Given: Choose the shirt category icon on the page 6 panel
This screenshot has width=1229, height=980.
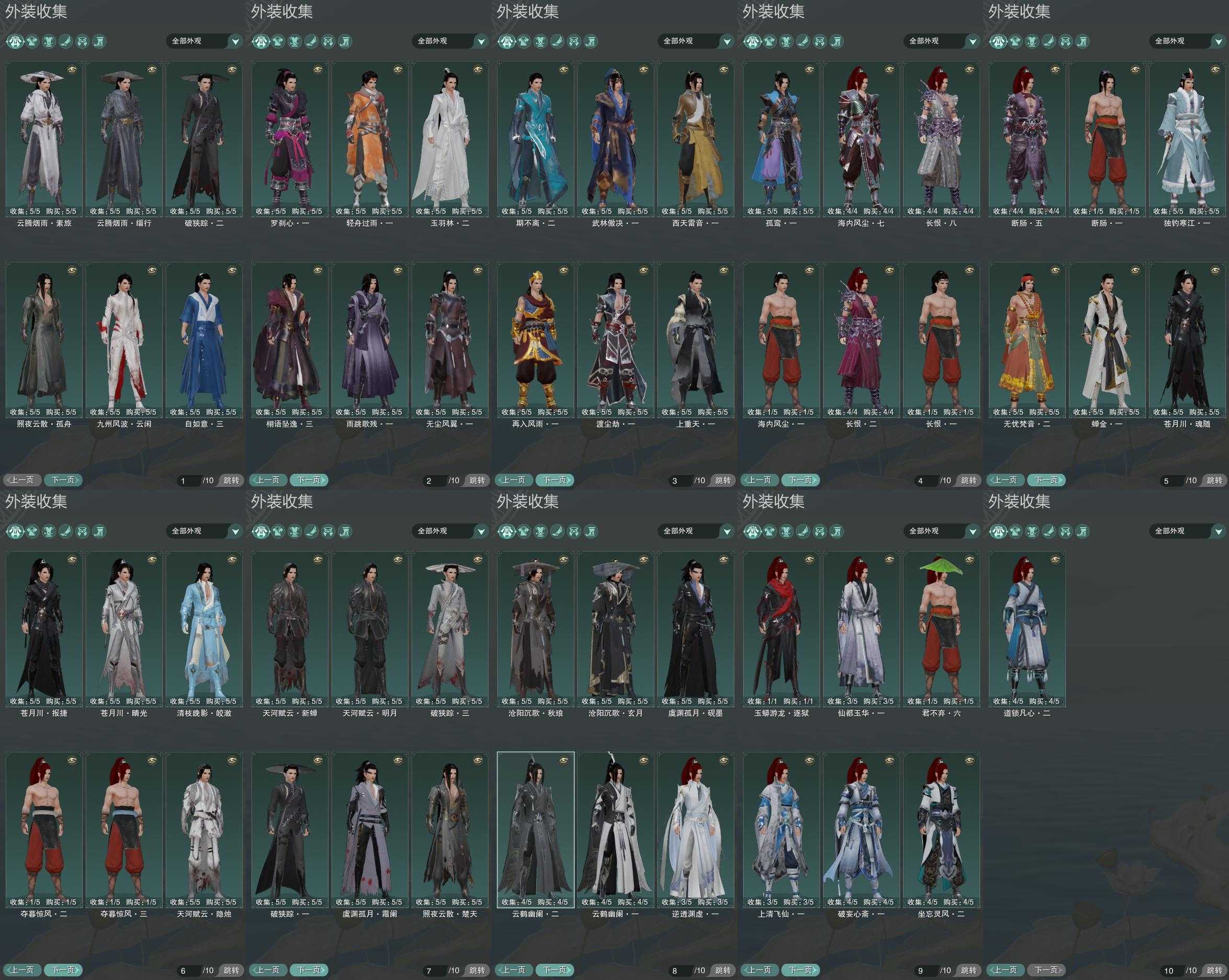Looking at the screenshot, I should tap(32, 532).
